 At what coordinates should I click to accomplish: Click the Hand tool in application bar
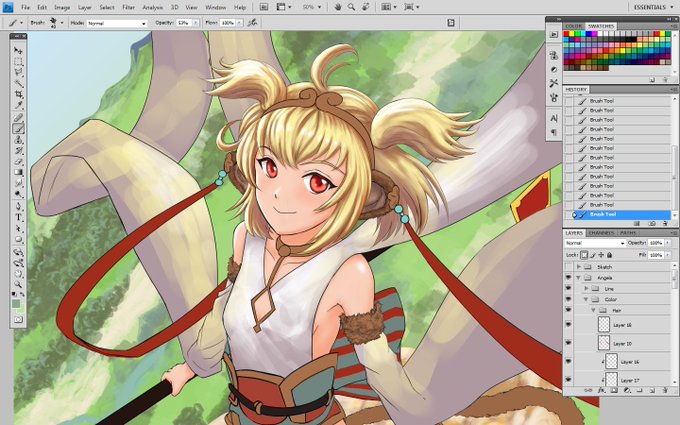338,7
